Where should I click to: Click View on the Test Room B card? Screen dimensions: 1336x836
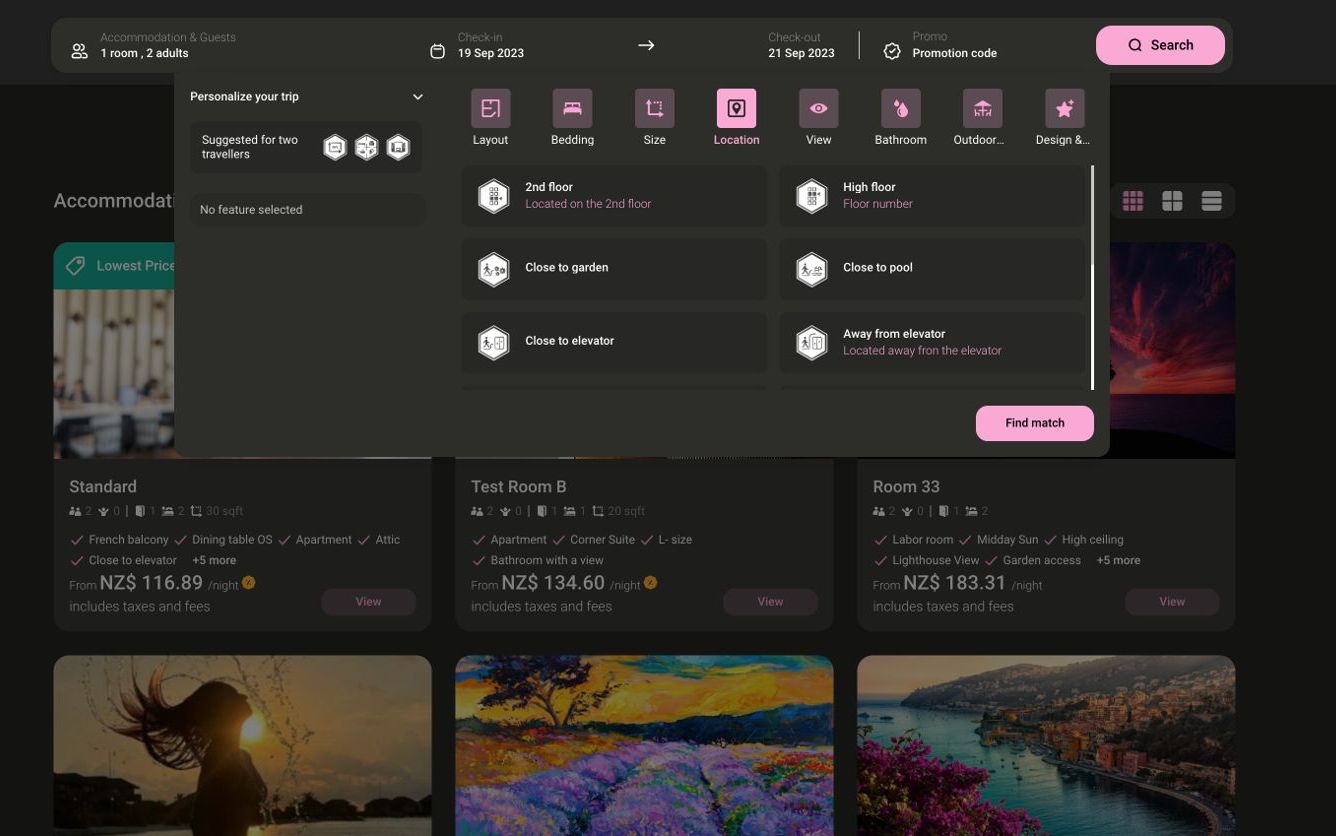(770, 602)
